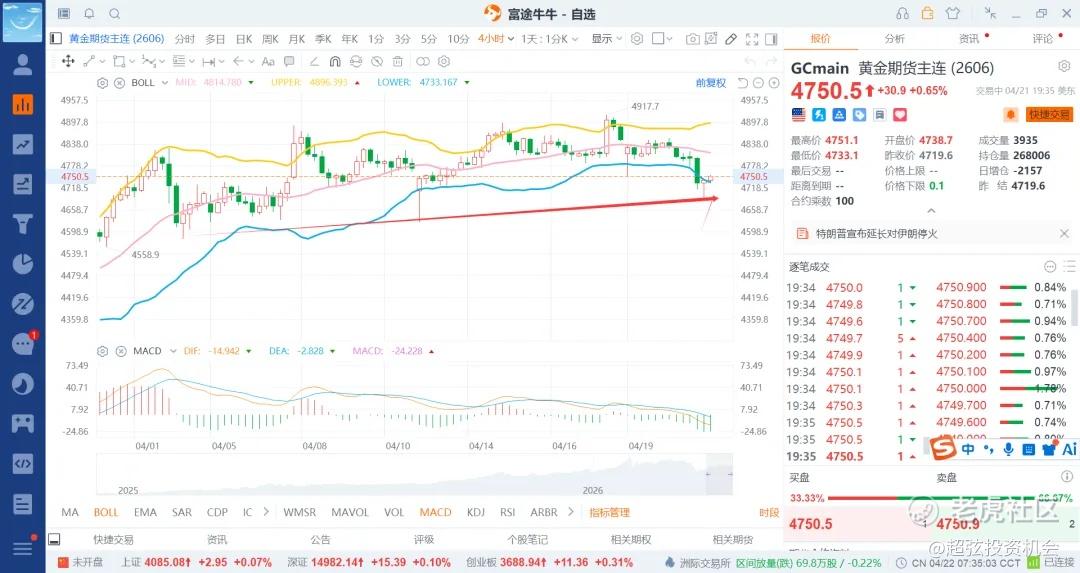Toggle the right side panel icon

(771, 39)
